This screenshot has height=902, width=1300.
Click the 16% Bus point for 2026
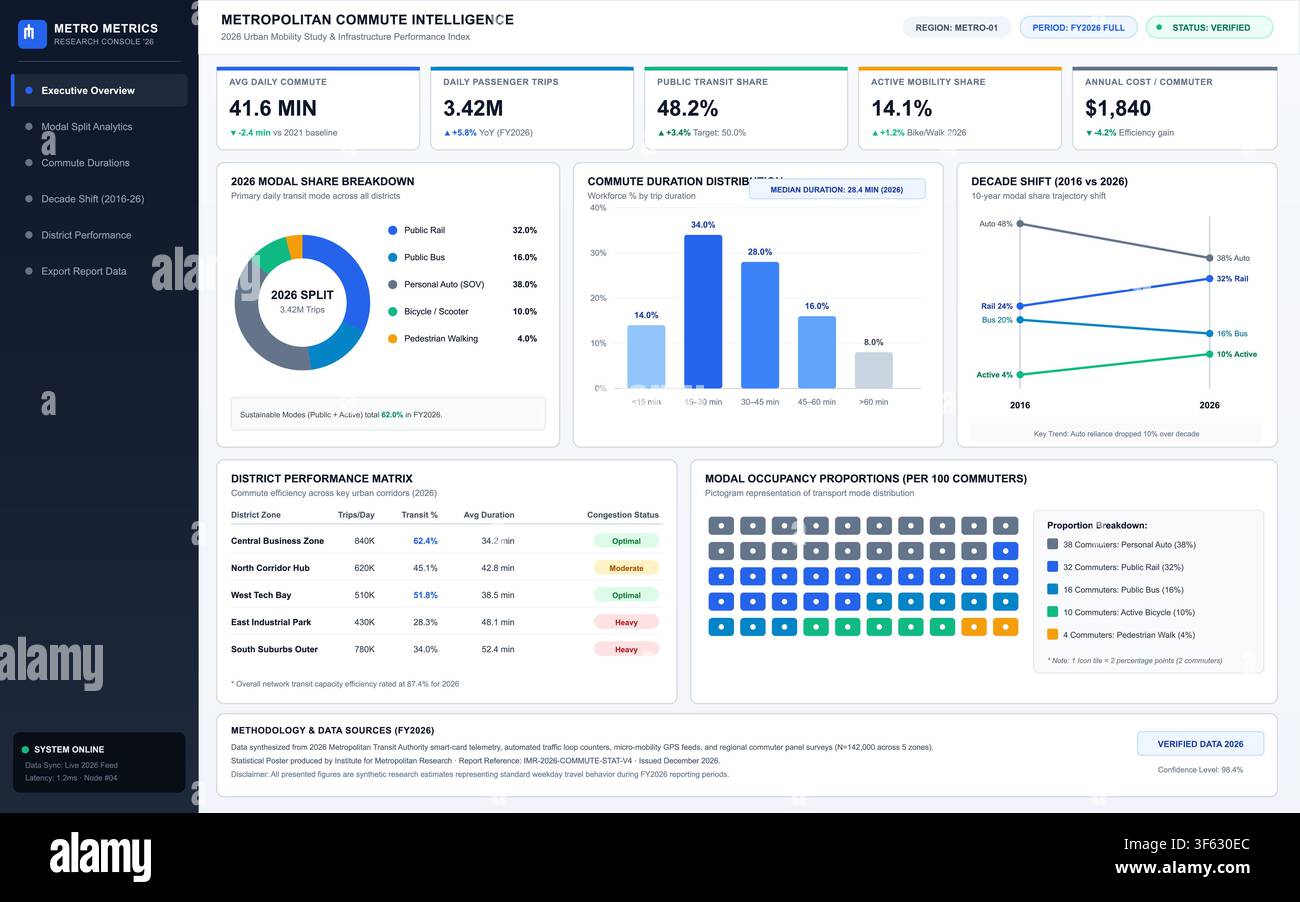(x=1210, y=334)
